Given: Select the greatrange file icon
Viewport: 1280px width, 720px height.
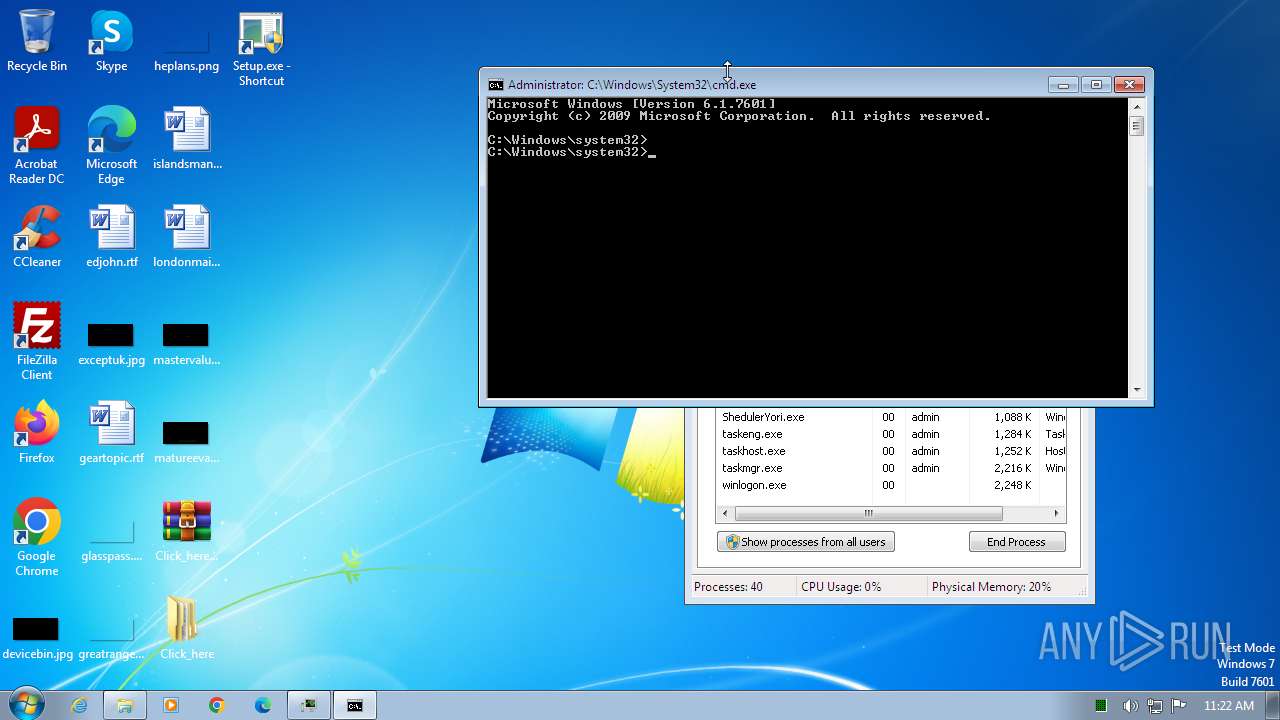Looking at the screenshot, I should [111, 639].
